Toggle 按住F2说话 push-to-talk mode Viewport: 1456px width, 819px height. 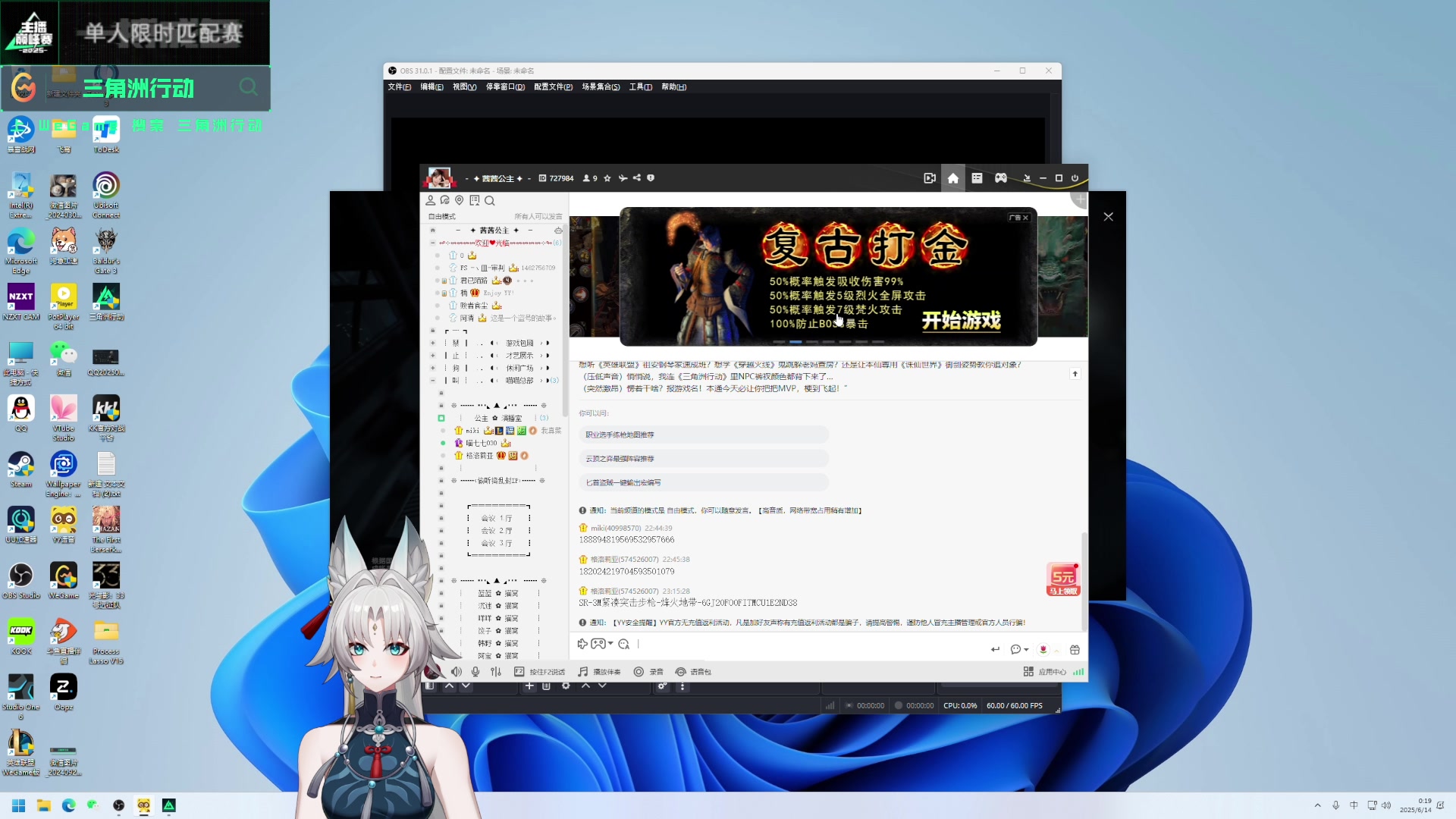(x=539, y=672)
